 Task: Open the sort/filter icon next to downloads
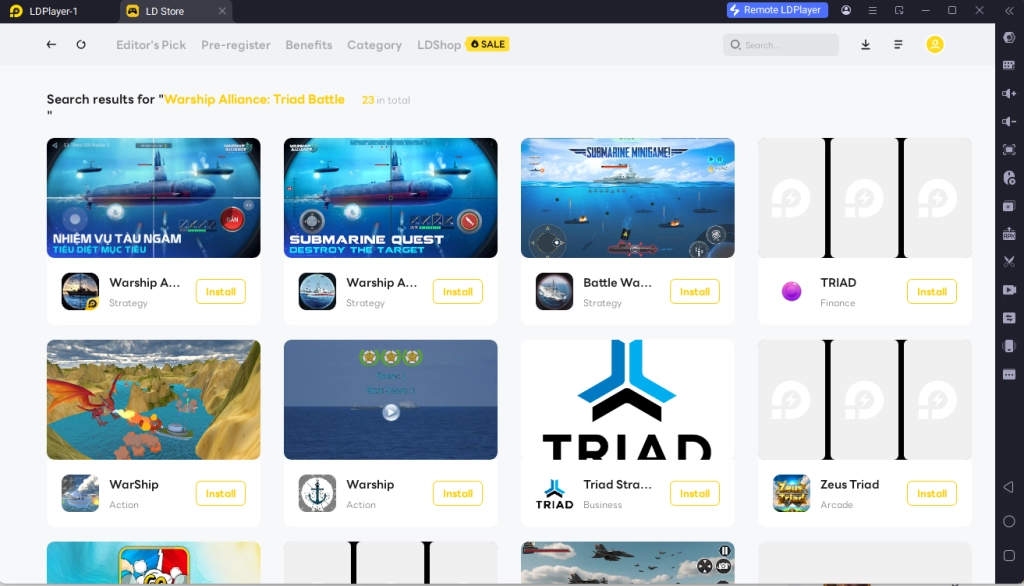click(x=897, y=45)
